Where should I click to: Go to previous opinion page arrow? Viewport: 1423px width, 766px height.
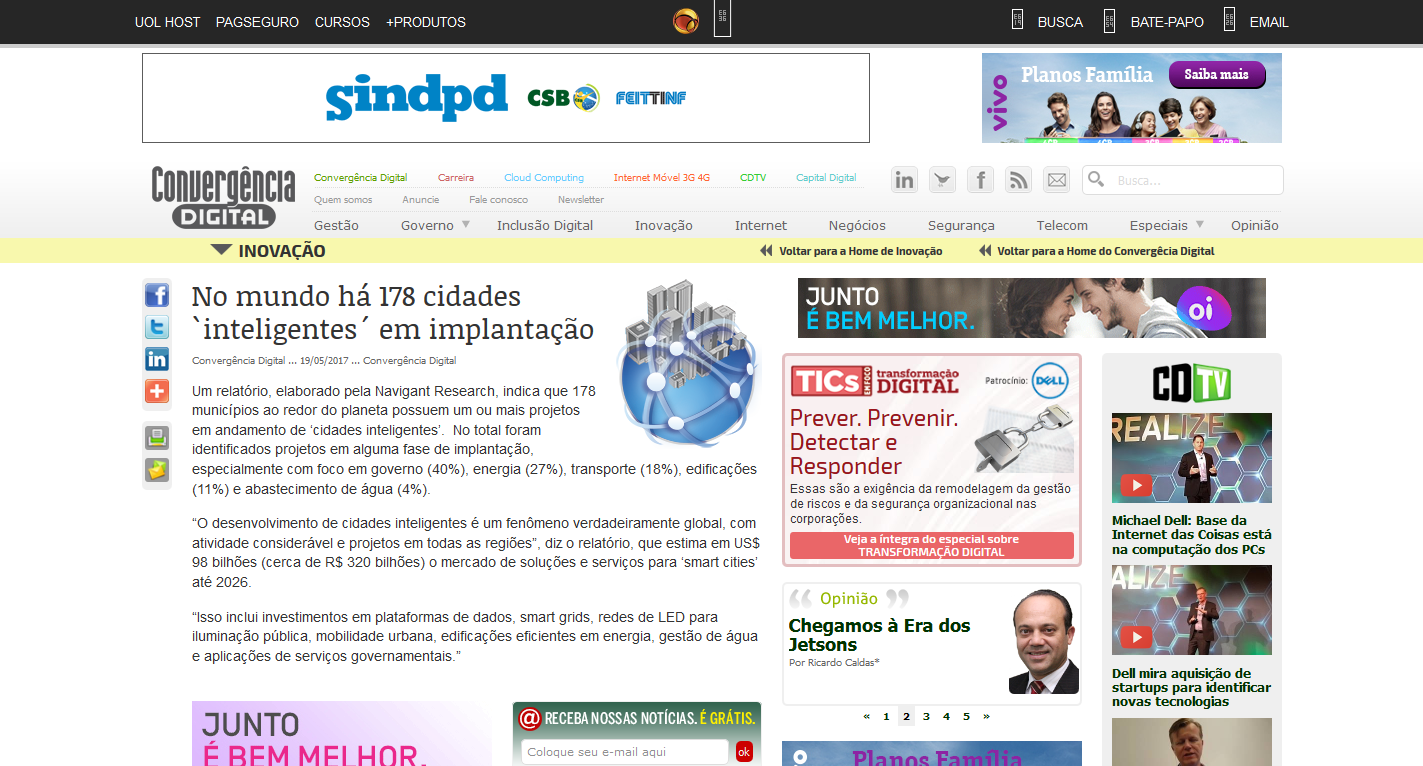867,716
